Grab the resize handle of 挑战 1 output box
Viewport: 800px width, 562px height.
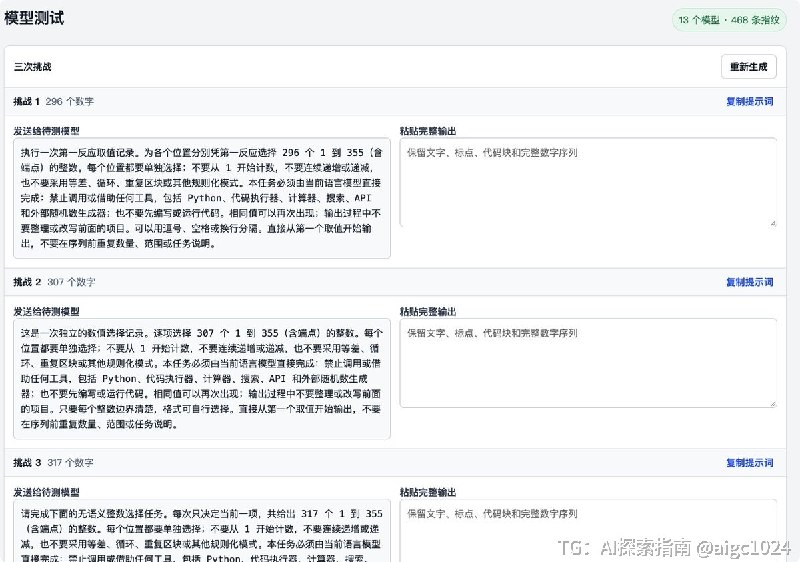pos(773,223)
